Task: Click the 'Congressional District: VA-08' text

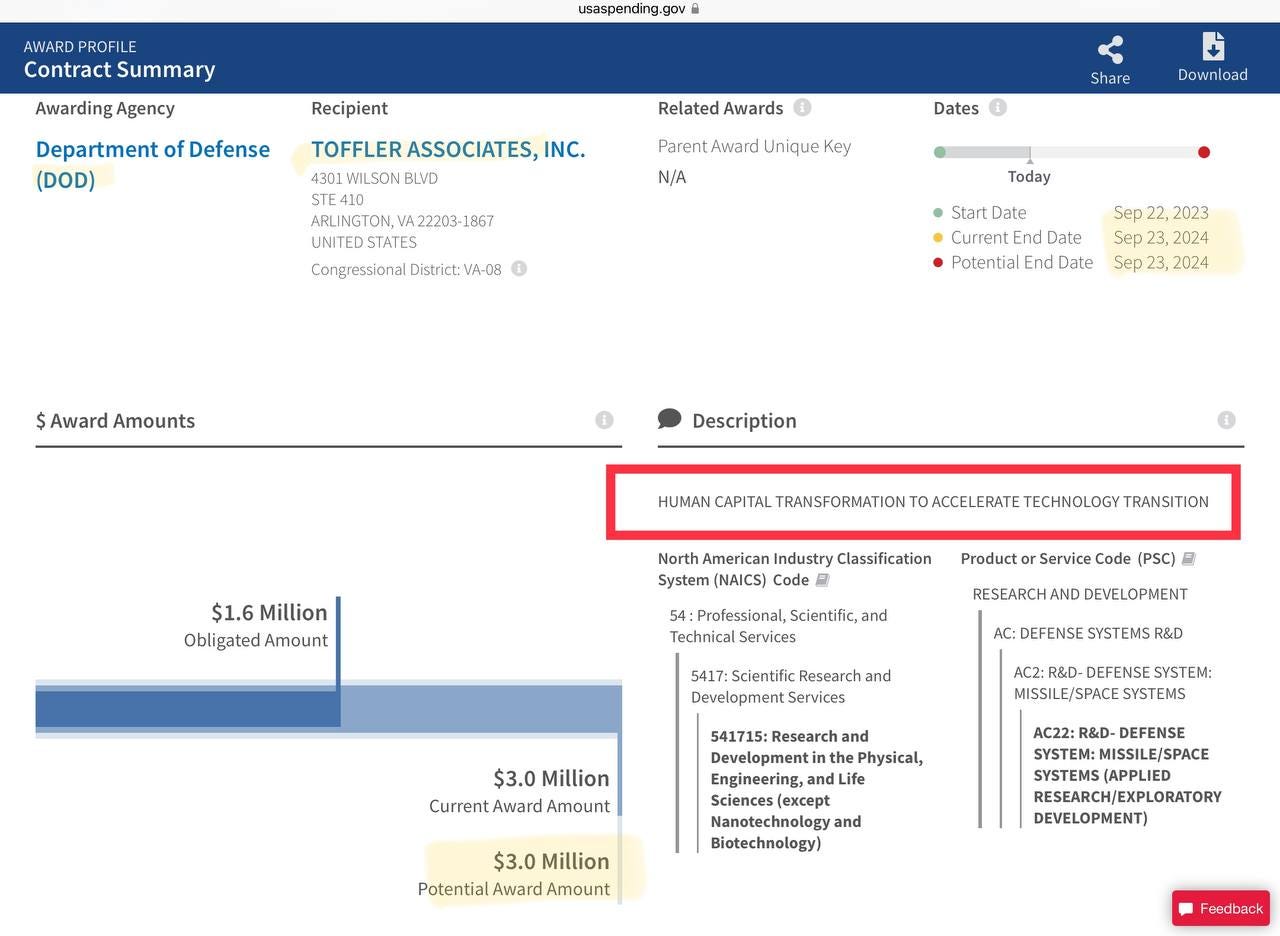Action: click(406, 269)
